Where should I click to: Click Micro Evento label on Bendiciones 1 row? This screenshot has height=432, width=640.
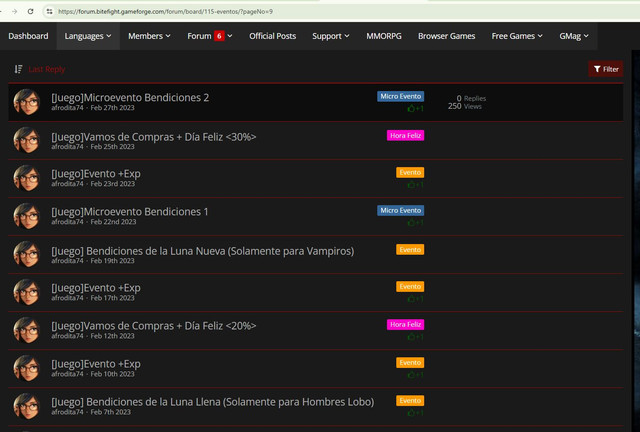coord(400,210)
